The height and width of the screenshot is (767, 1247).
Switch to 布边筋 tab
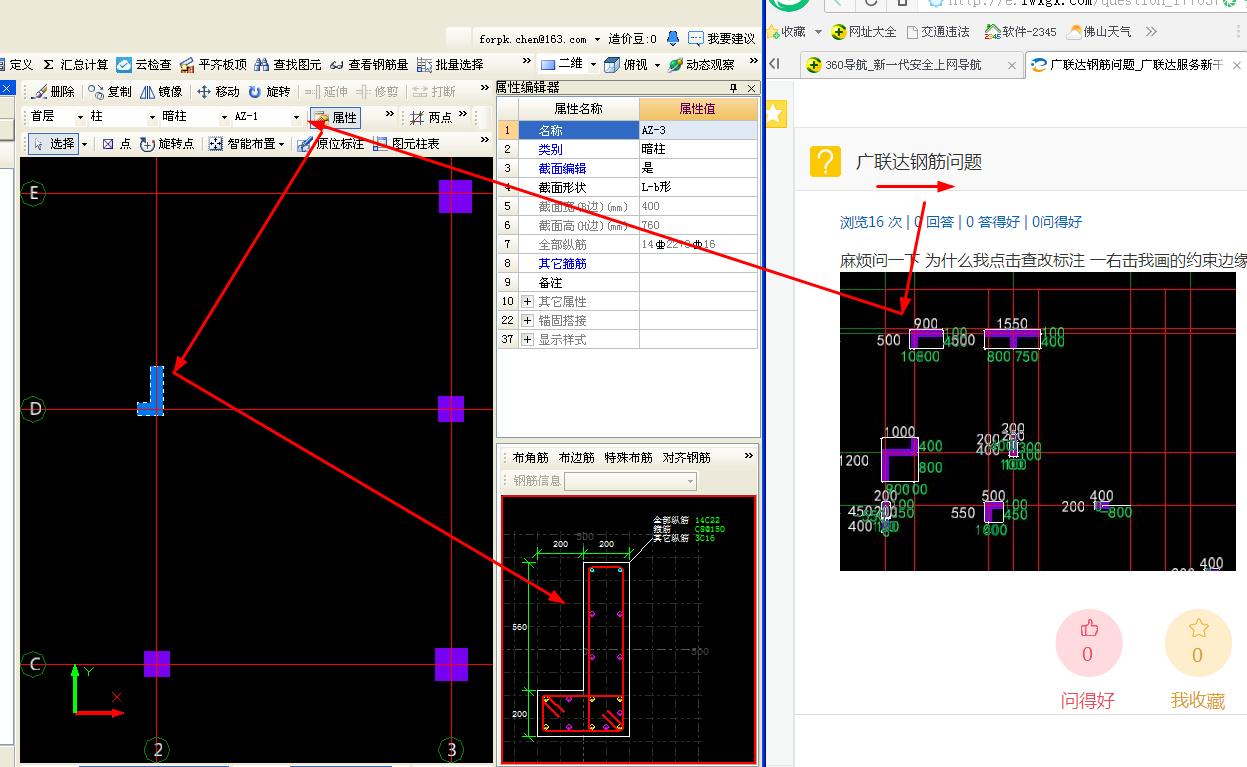pyautogui.click(x=576, y=458)
